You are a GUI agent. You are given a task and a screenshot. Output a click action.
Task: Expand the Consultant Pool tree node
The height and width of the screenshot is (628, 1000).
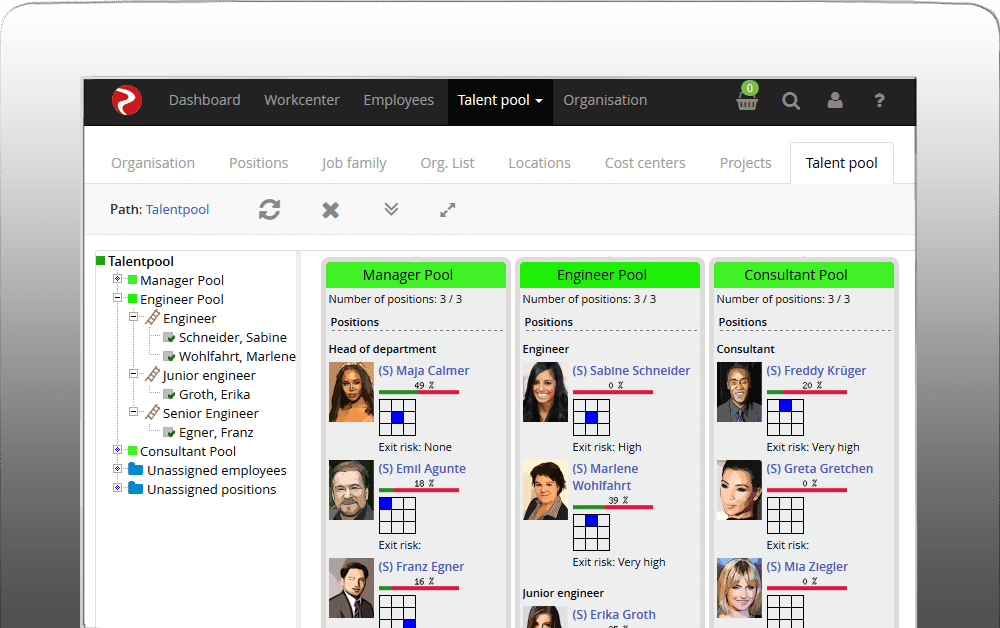[x=117, y=449]
